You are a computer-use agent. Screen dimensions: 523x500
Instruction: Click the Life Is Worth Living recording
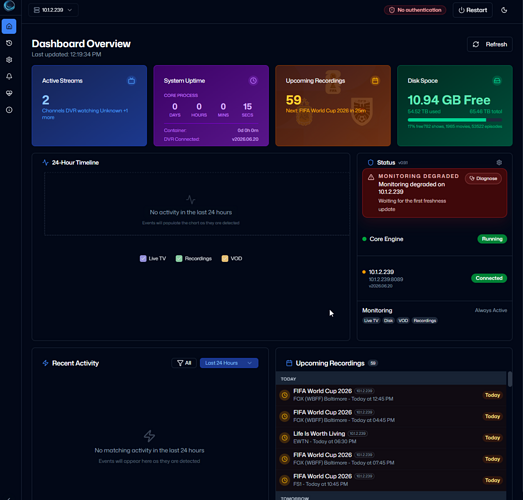tap(391, 438)
